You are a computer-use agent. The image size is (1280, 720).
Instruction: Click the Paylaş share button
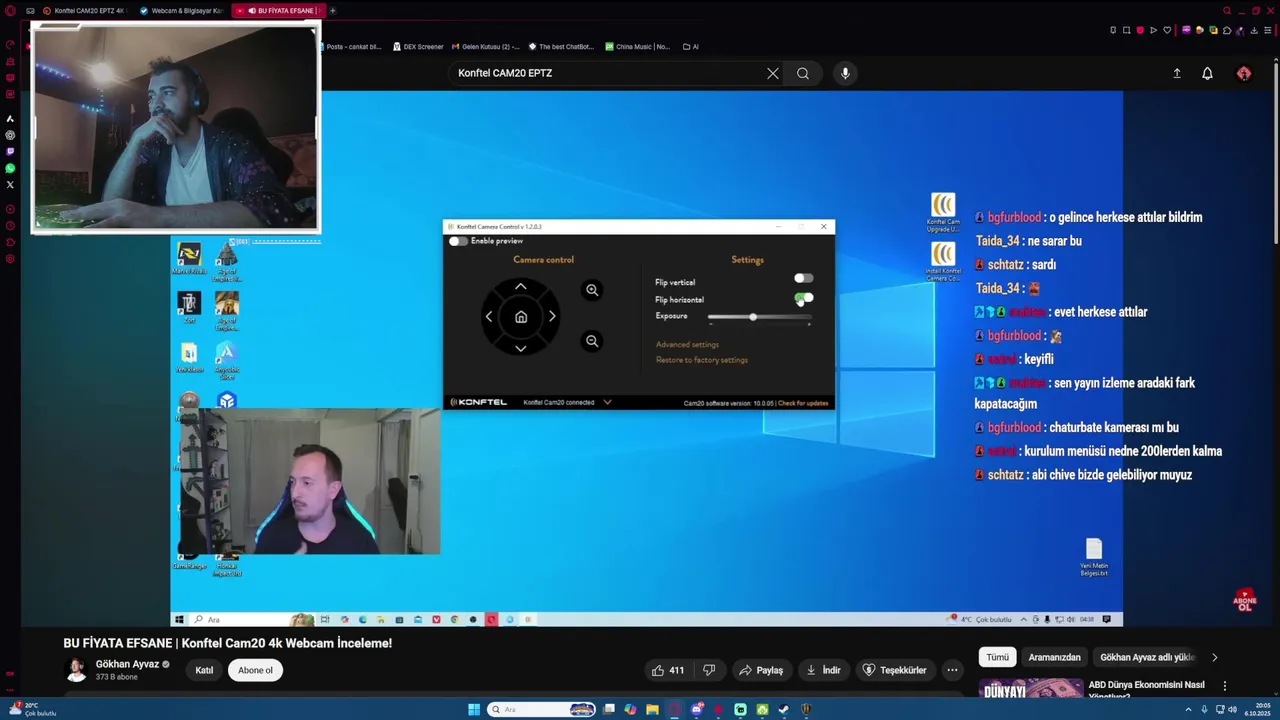tap(760, 670)
